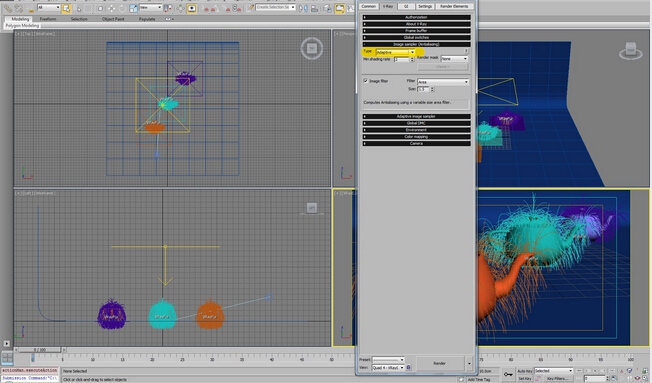Switch to the Render Elements tab
652x383 pixels.
[x=454, y=6]
